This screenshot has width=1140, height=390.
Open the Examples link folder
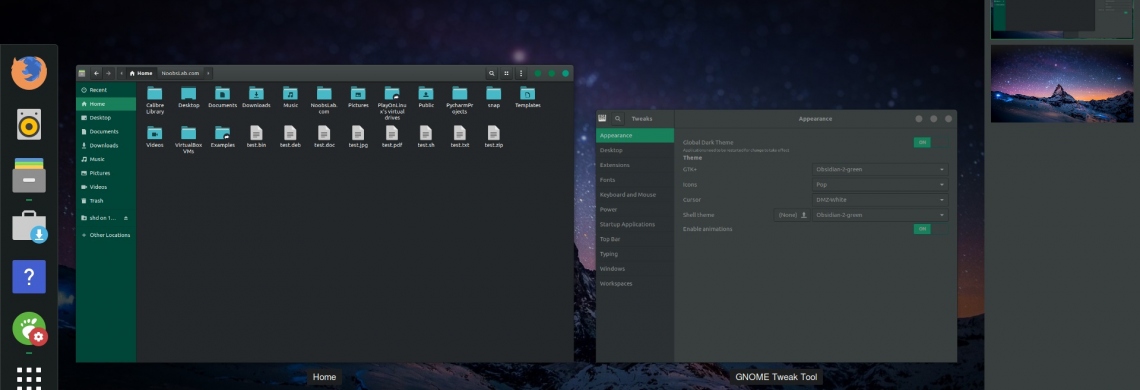[222, 137]
